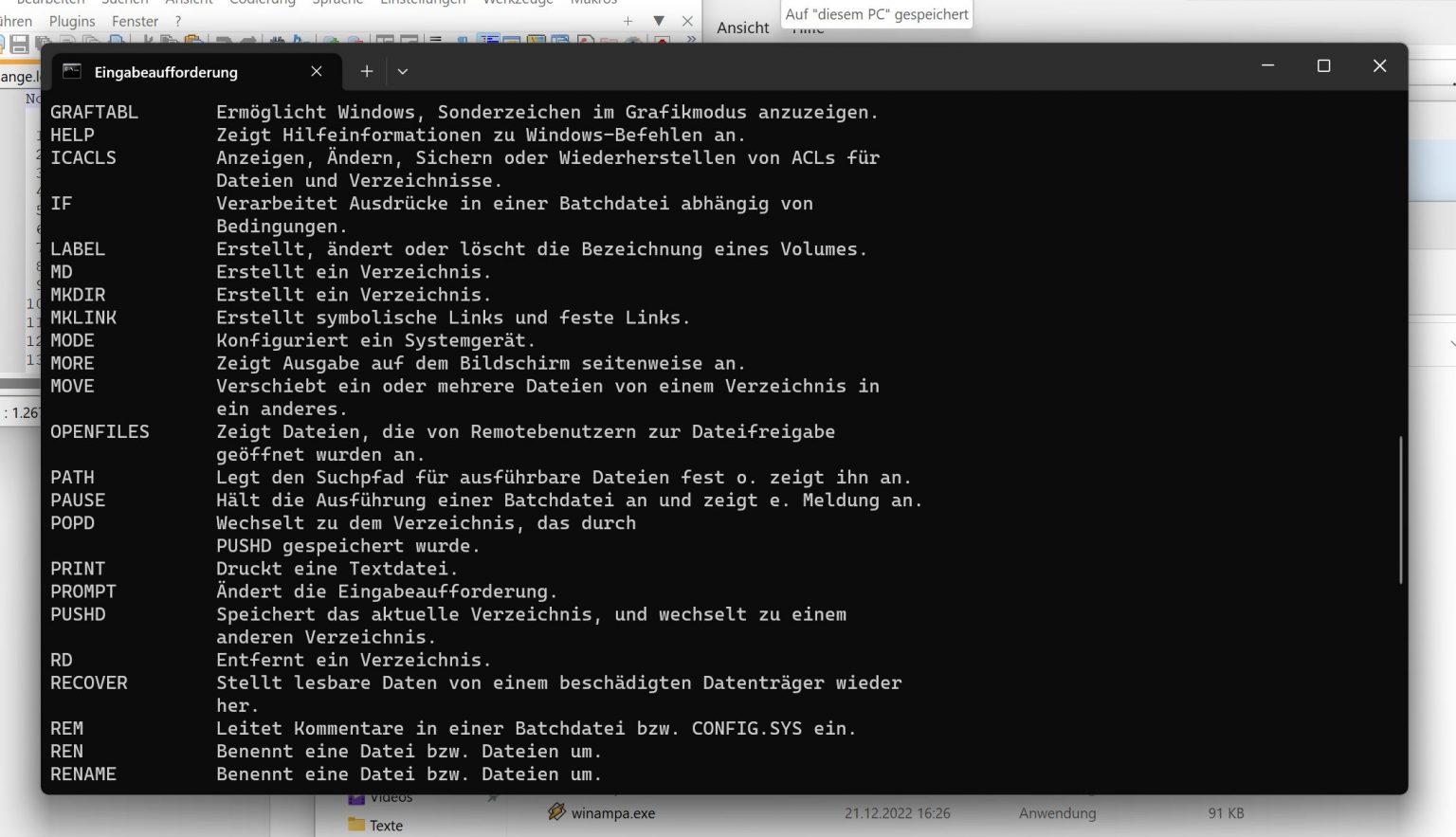Click the Save icon in Notepad++ toolbar

click(x=19, y=44)
